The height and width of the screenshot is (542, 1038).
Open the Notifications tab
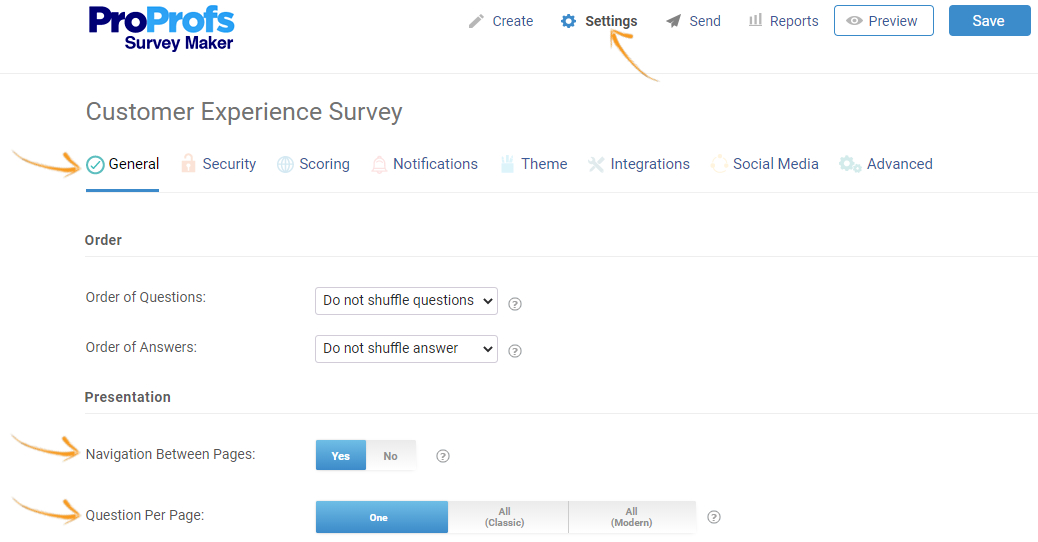[425, 164]
